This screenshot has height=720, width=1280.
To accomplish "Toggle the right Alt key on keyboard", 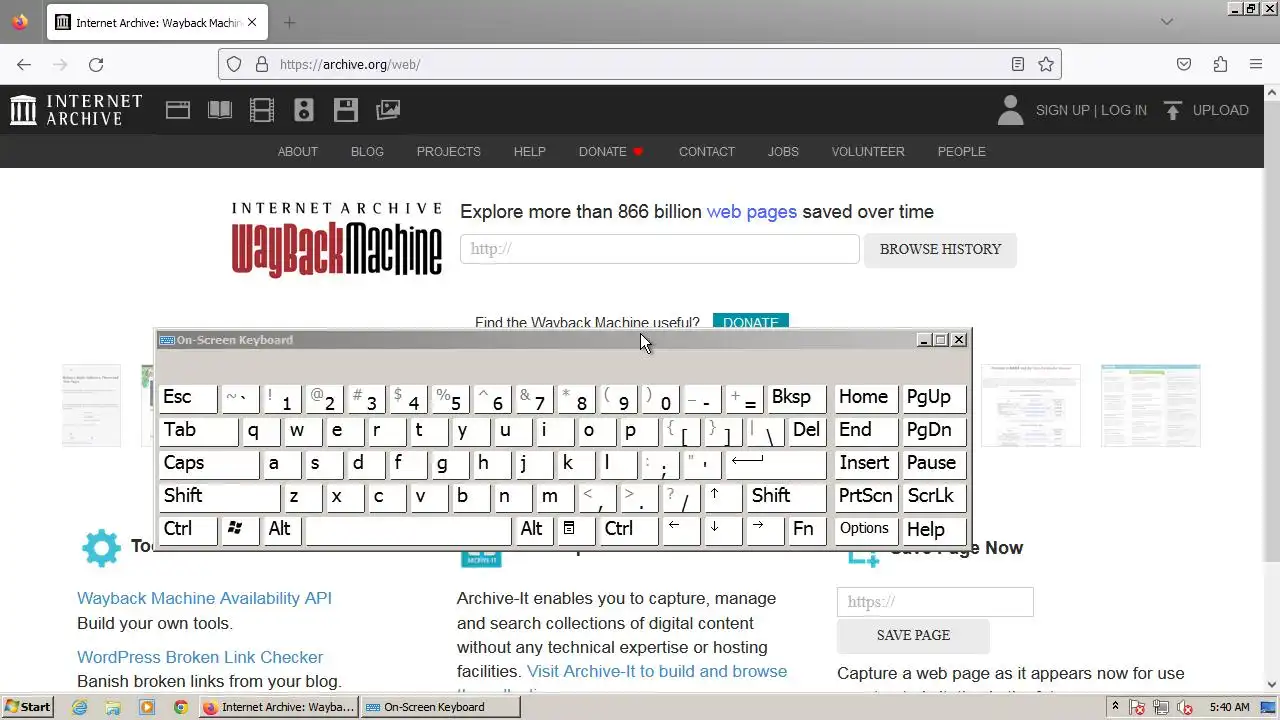I will coord(533,529).
